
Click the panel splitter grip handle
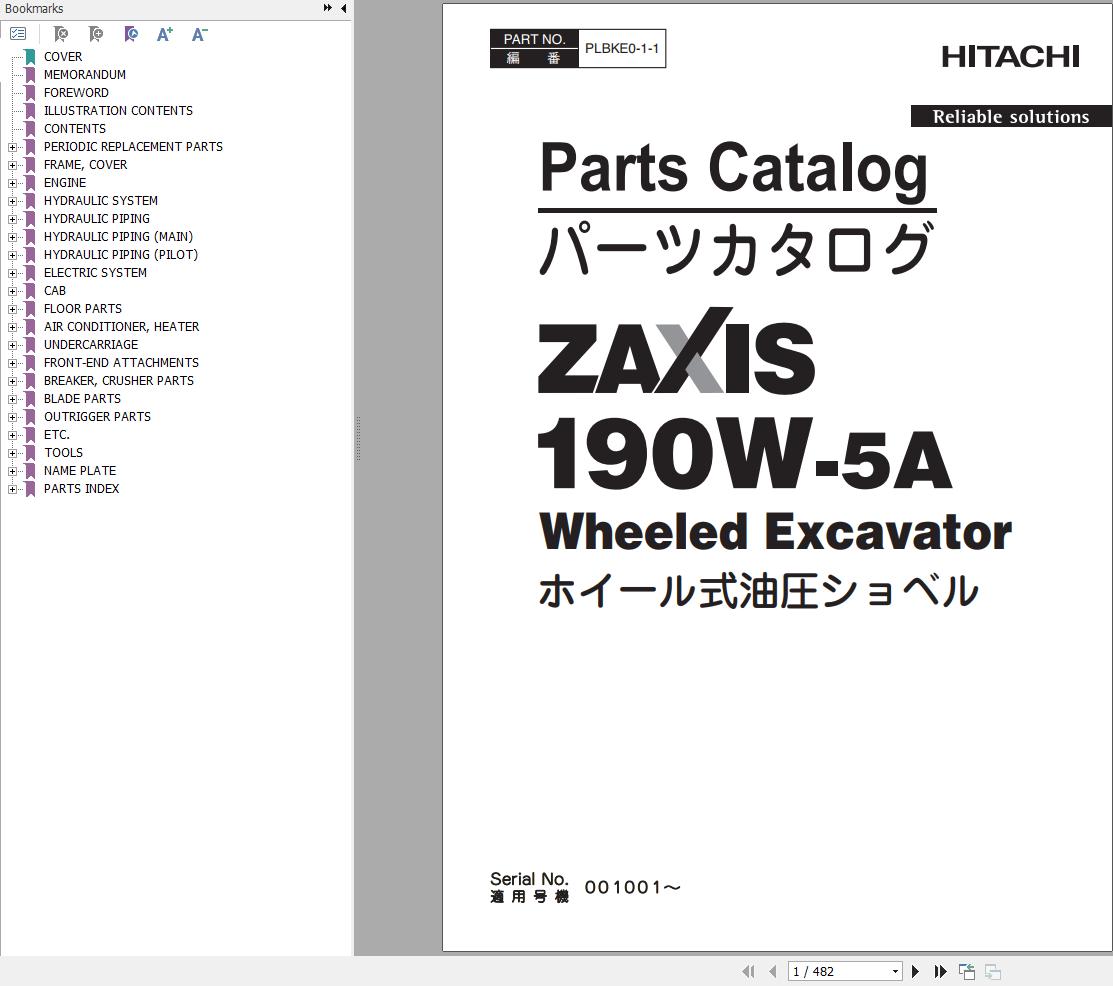pyautogui.click(x=358, y=438)
